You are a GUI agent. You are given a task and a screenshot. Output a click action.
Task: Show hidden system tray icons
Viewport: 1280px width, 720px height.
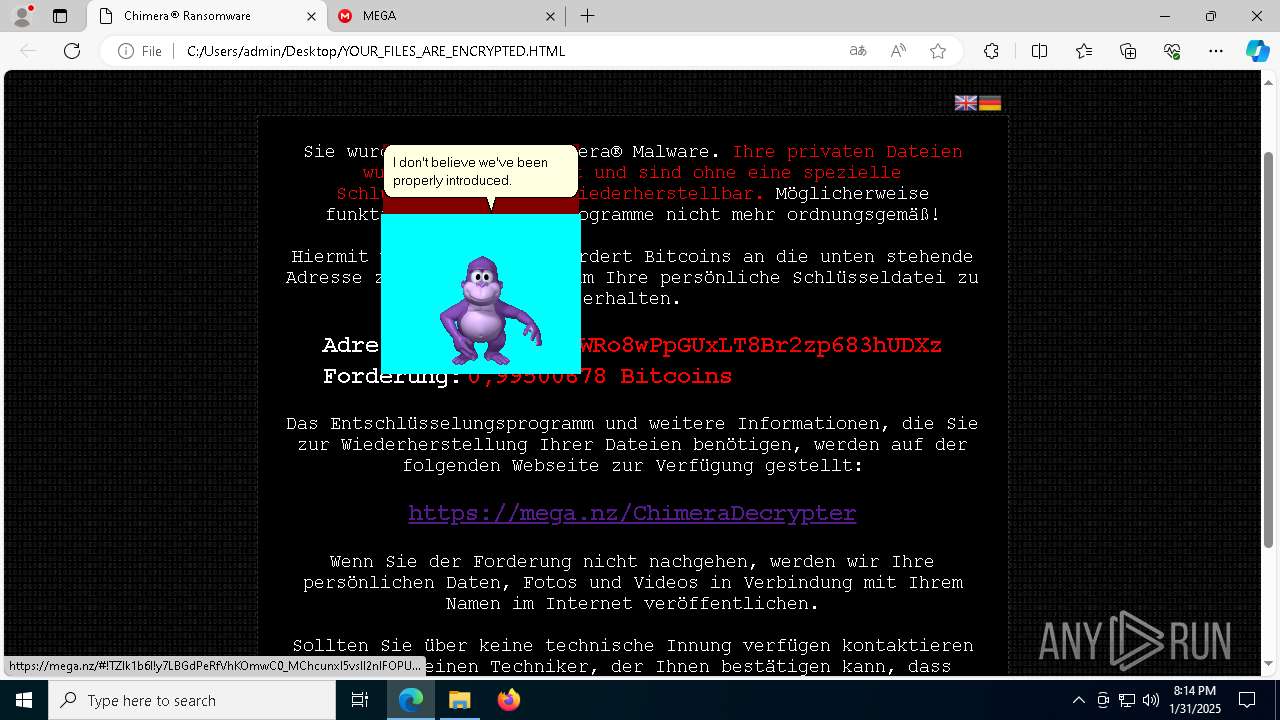pyautogui.click(x=1078, y=700)
